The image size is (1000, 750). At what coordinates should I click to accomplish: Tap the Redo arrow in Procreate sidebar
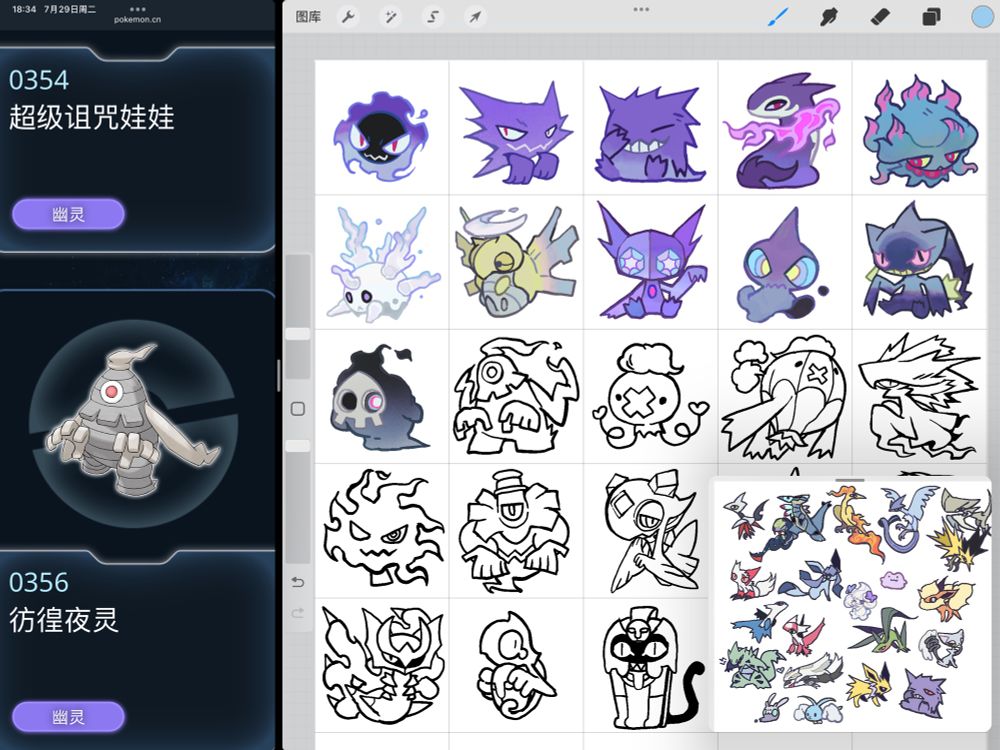[298, 613]
